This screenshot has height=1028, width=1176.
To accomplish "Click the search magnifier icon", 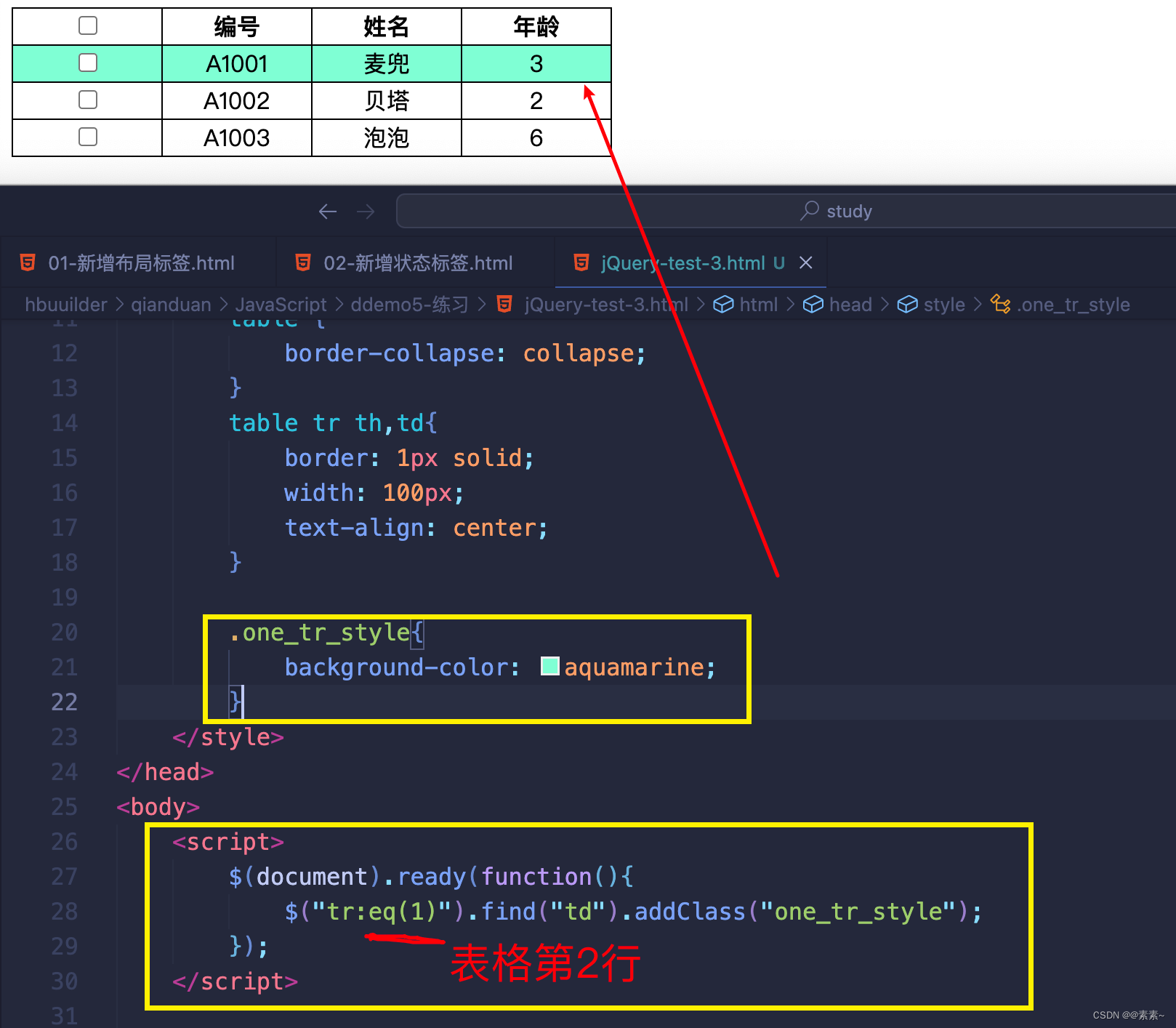I will point(809,211).
